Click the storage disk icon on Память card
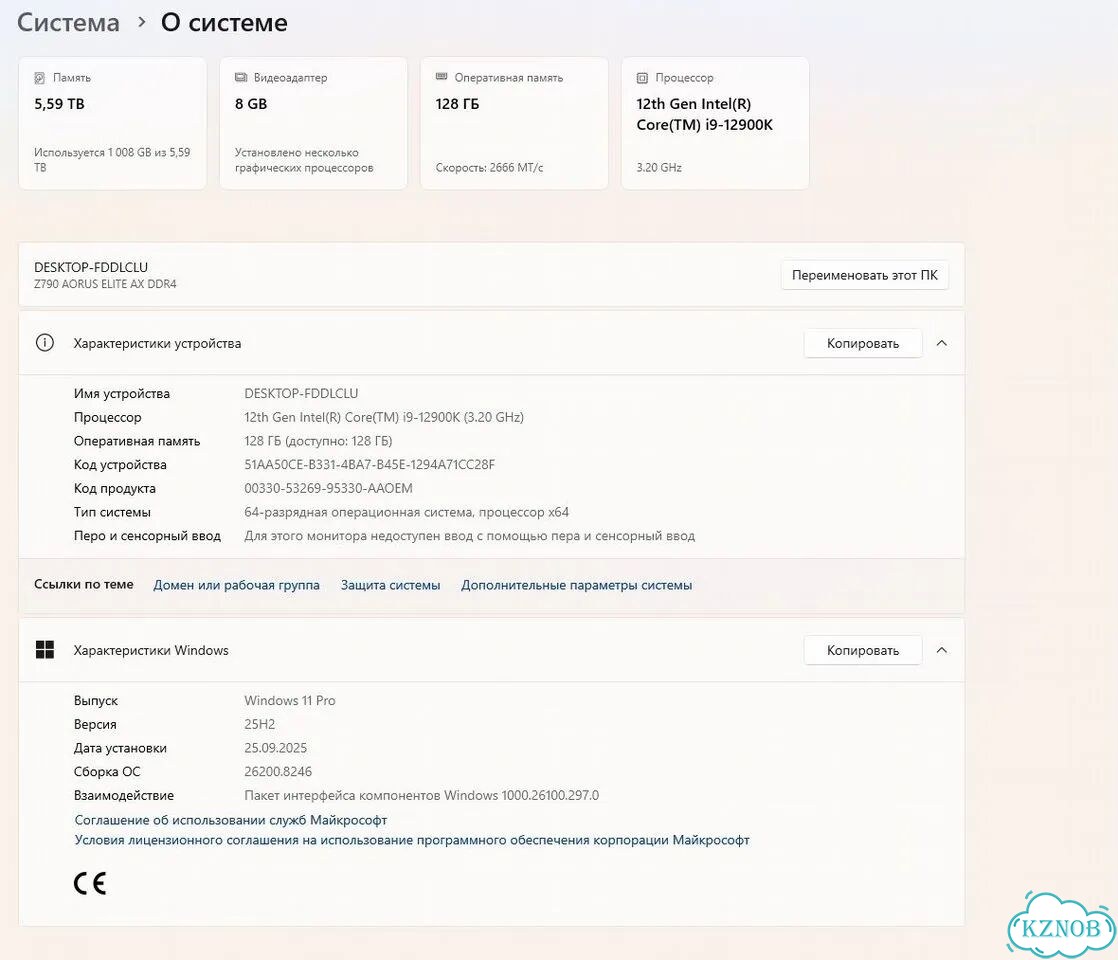This screenshot has height=960, width=1118. [40, 78]
